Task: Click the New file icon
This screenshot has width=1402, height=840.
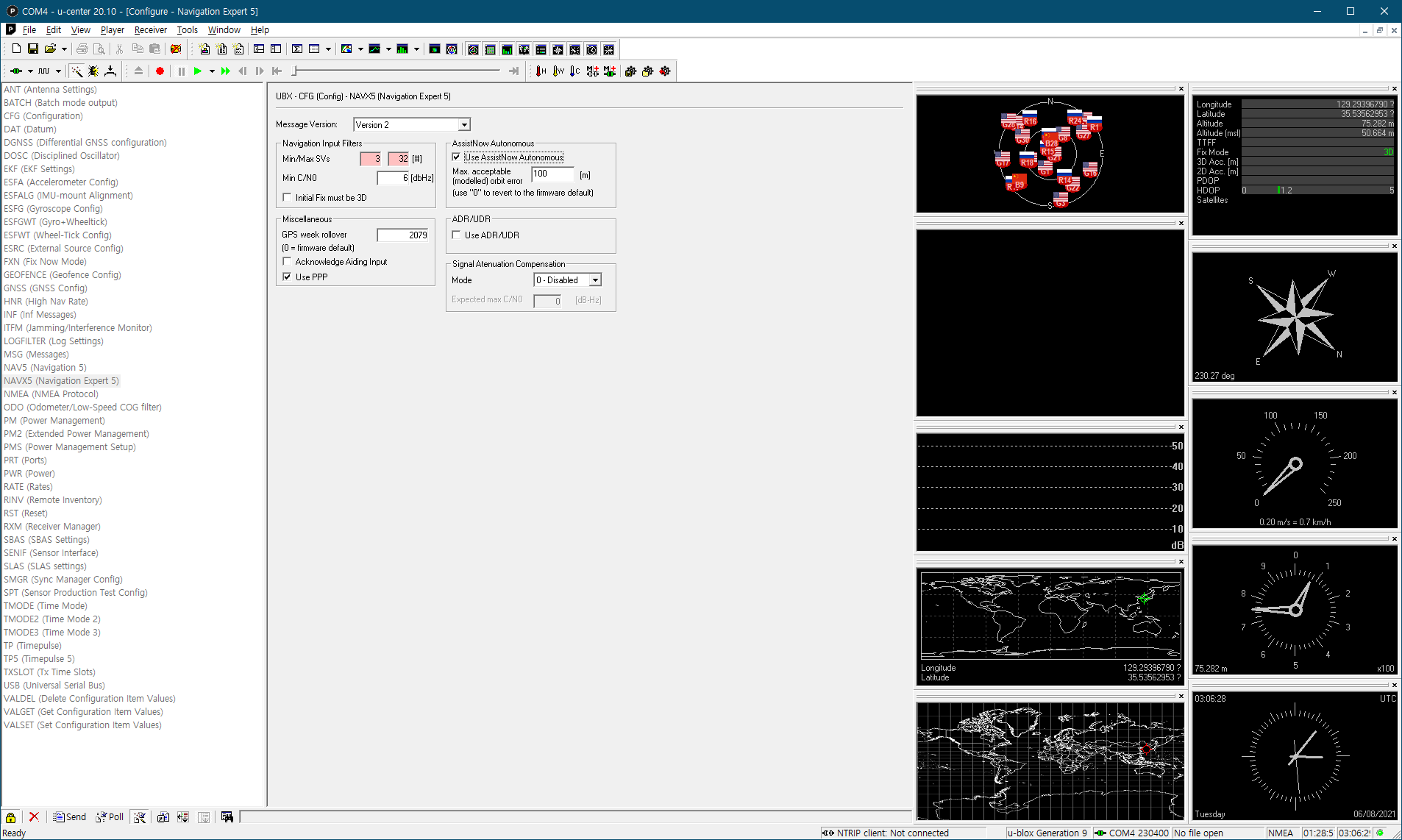Action: pyautogui.click(x=16, y=49)
